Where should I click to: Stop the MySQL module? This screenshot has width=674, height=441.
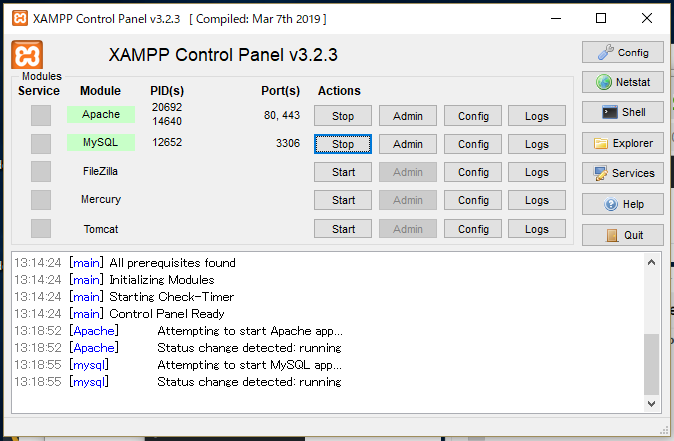(x=343, y=144)
